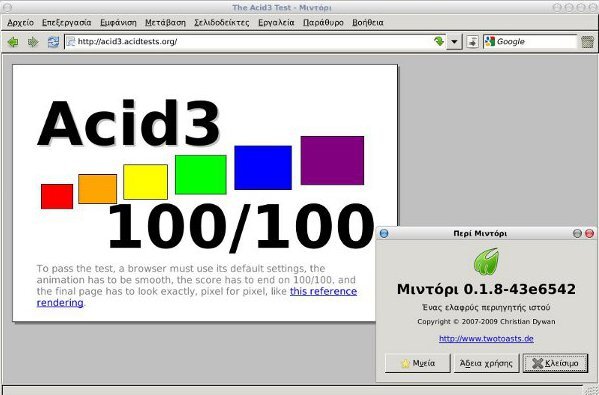
Task: Open the Παράθυρο menu
Action: pos(323,23)
